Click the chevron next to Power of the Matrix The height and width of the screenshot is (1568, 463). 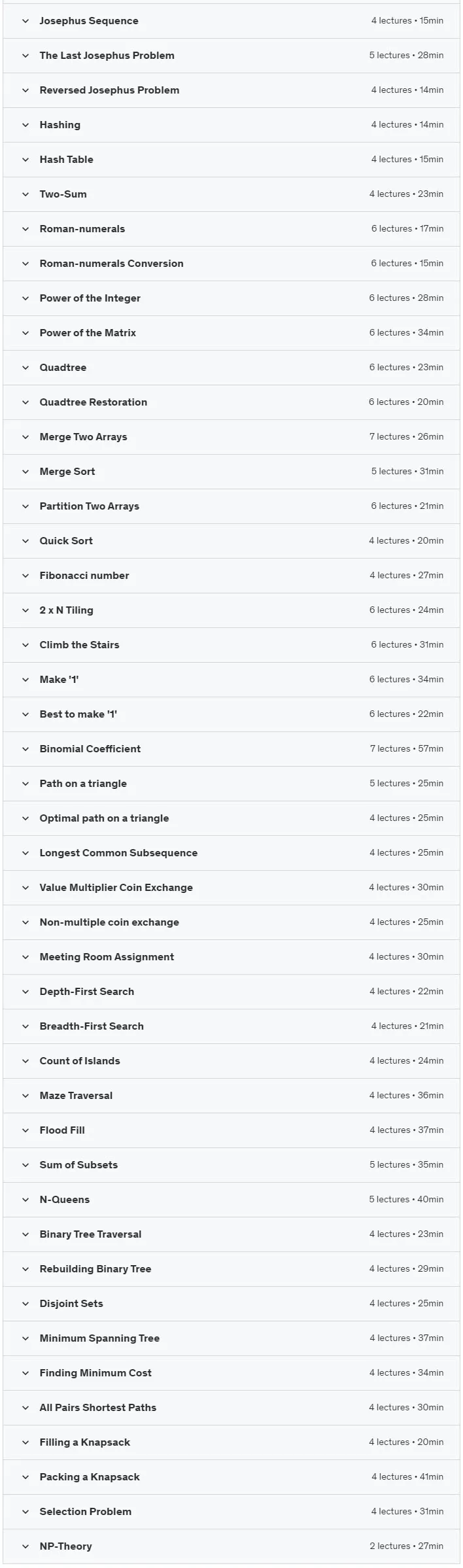click(x=26, y=333)
